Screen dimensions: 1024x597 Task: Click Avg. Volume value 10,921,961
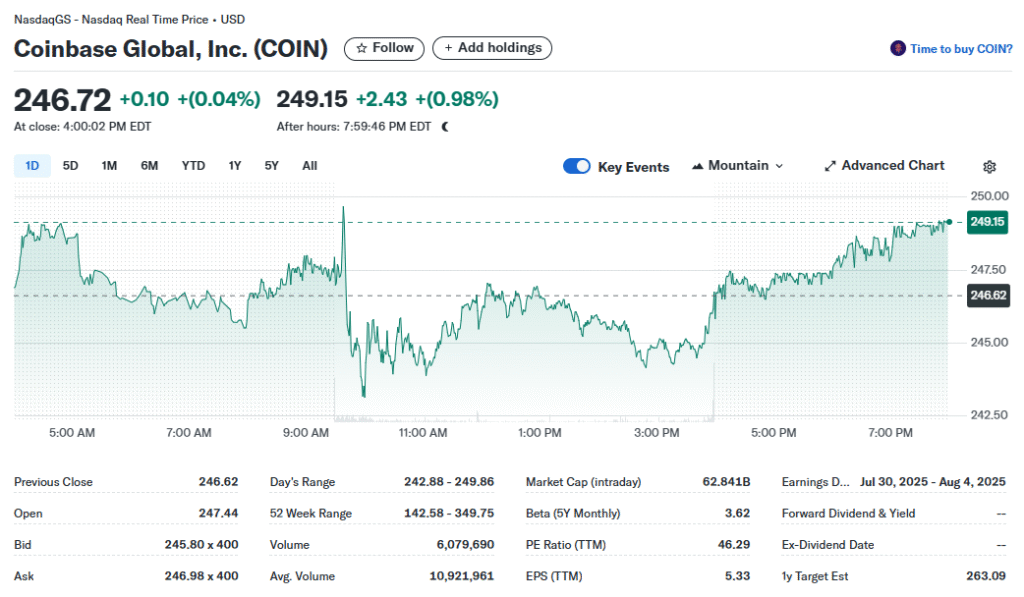click(461, 576)
